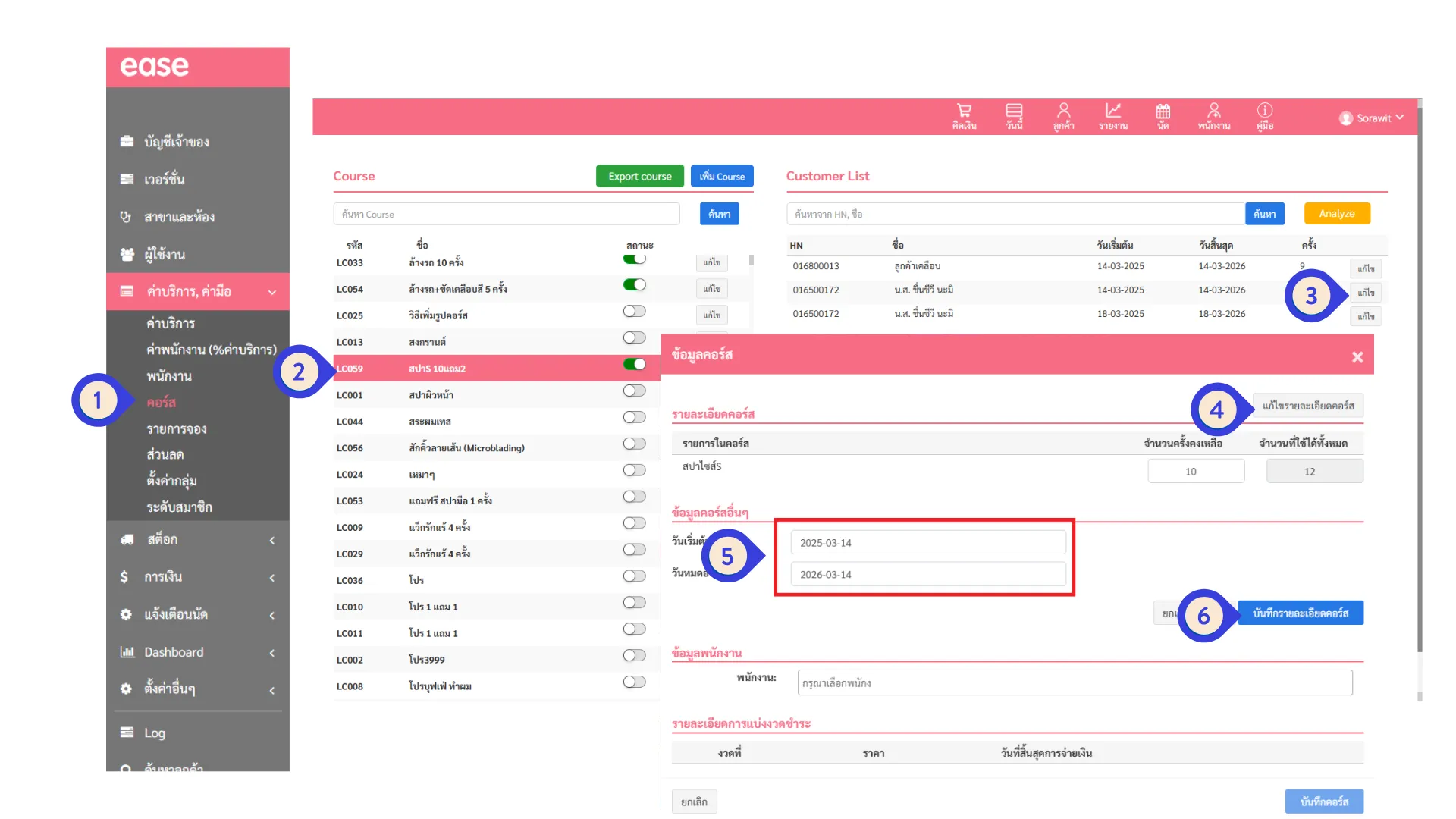Turn off the LC059 status toggle
The width and height of the screenshot is (1456, 819).
pyautogui.click(x=635, y=365)
